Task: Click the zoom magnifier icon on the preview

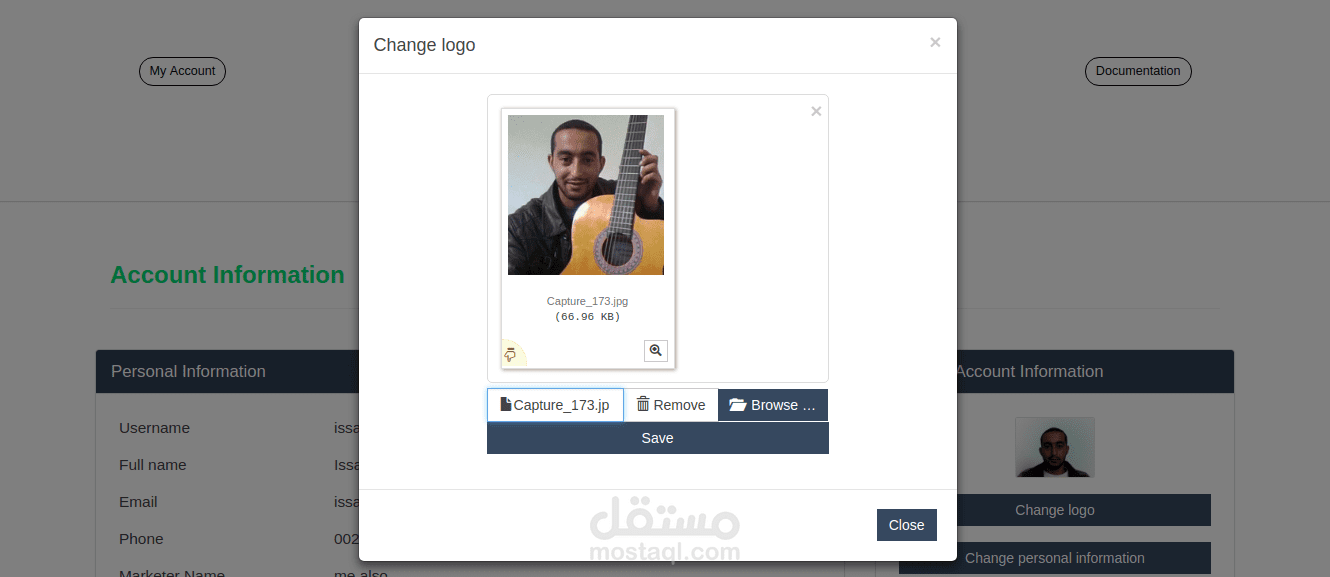Action: pyautogui.click(x=656, y=351)
